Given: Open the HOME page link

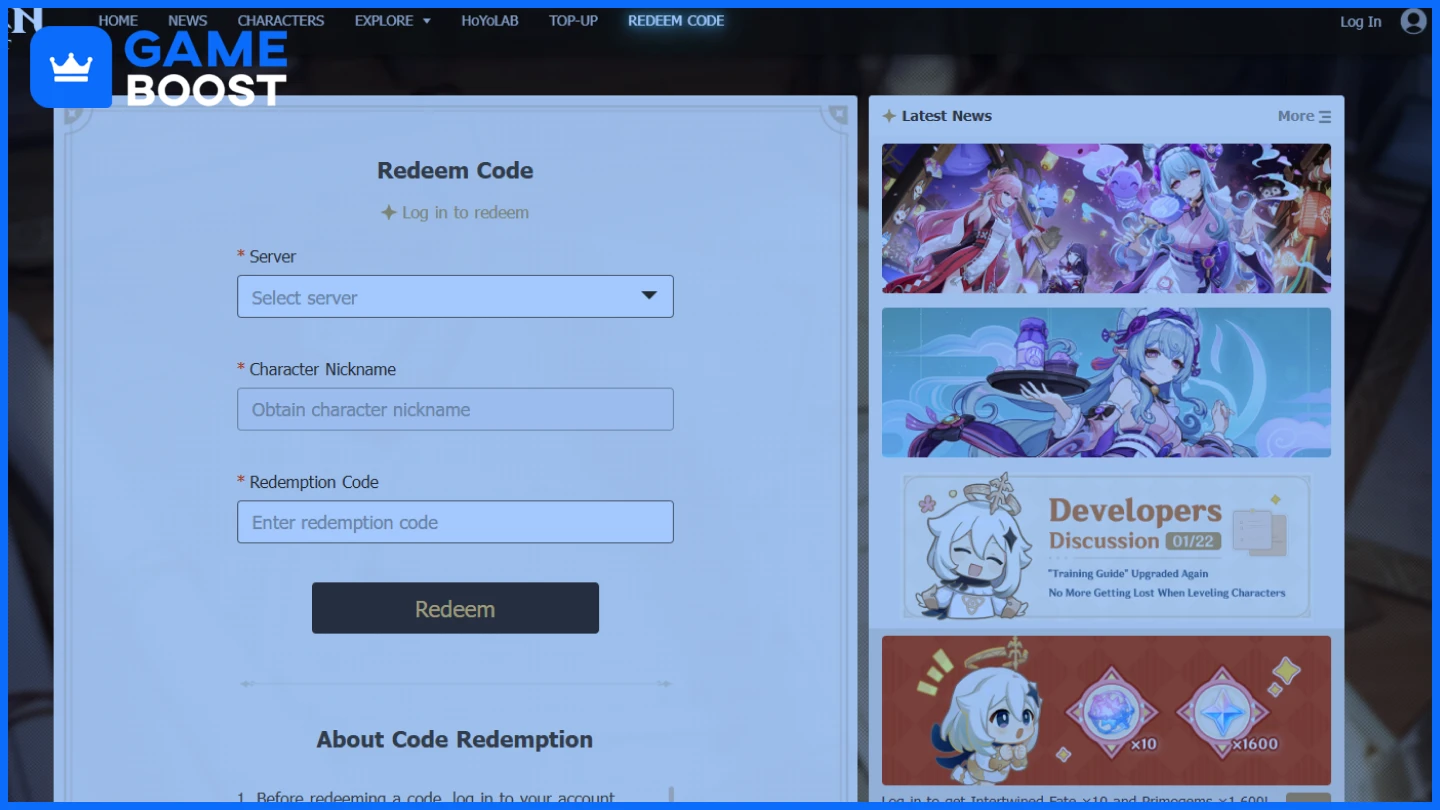Looking at the screenshot, I should [118, 21].
